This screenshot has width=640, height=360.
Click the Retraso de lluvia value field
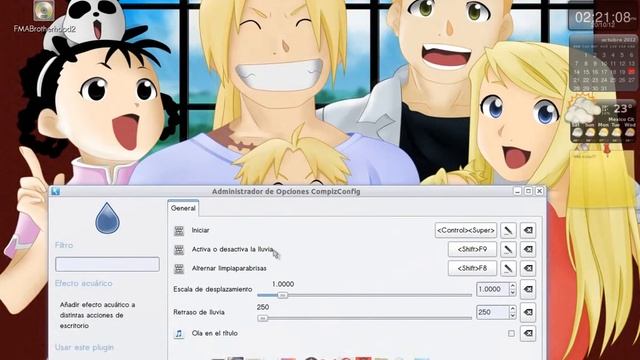coord(492,312)
